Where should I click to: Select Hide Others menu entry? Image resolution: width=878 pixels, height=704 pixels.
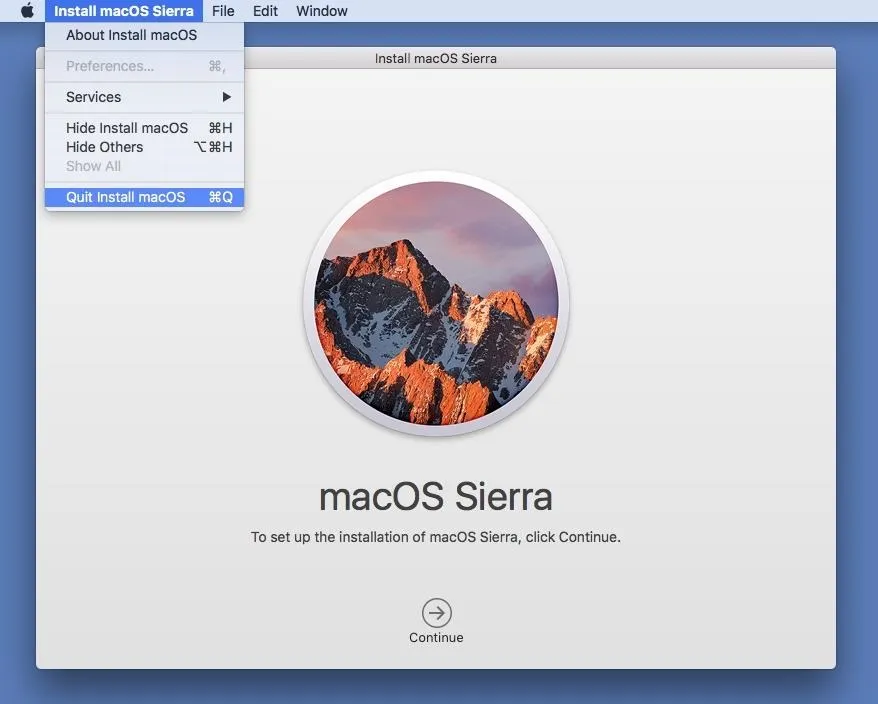coord(144,147)
